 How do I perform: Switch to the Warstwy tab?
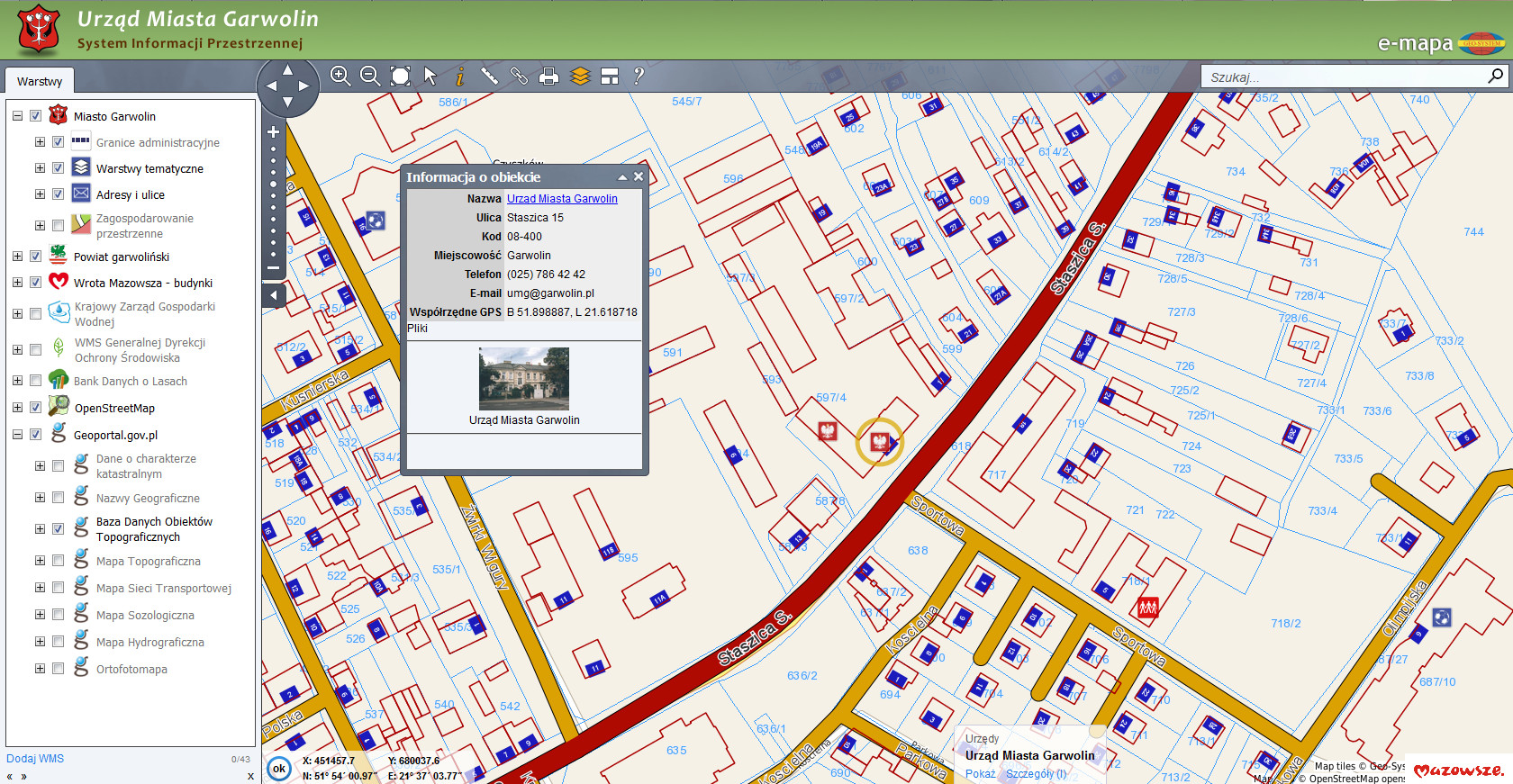click(40, 81)
